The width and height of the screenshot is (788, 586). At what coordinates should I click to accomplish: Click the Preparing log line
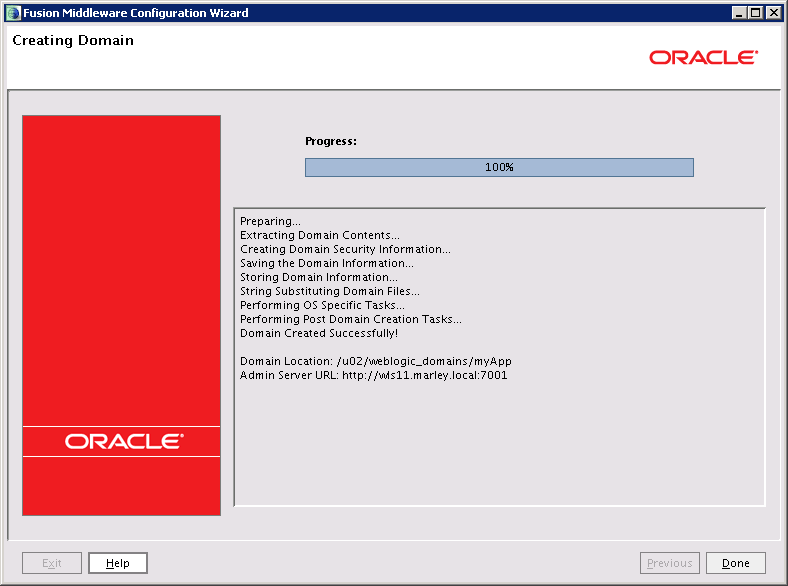[x=270, y=221]
